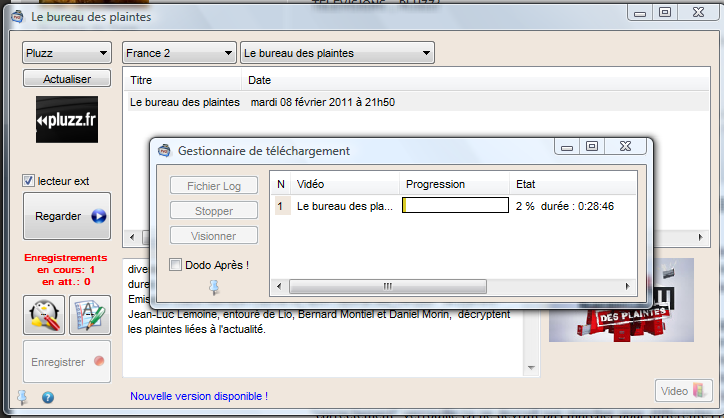Open the notepad with pen icon
Screen dimensions: 724x418
[90, 315]
